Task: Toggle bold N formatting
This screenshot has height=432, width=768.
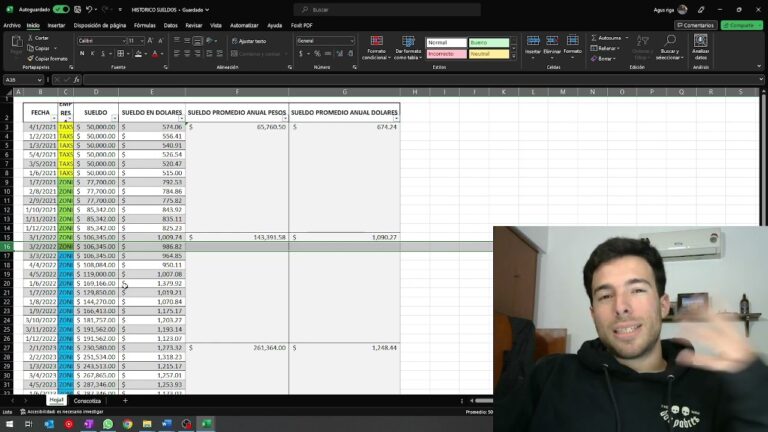Action: [x=82, y=53]
